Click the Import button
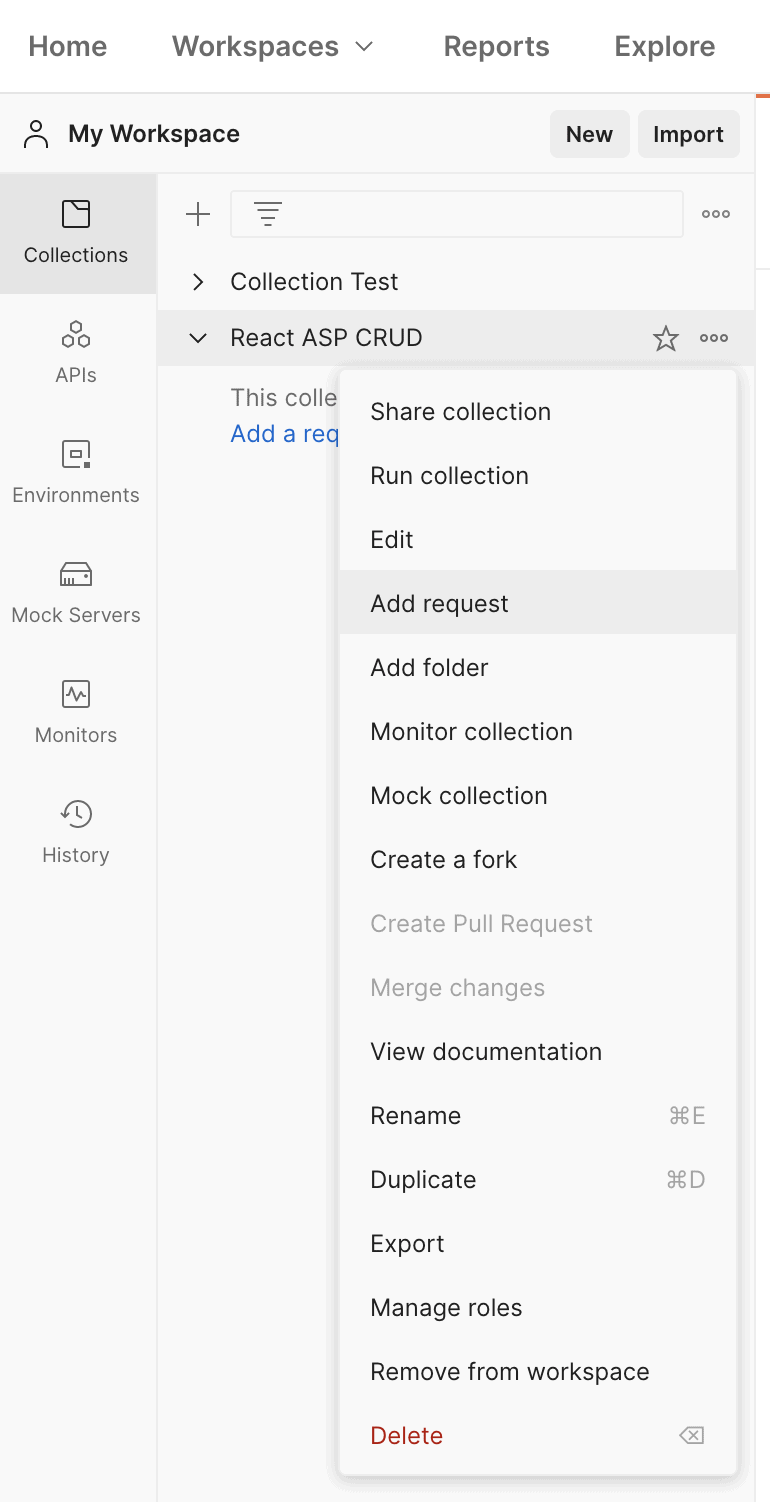Viewport: 770px width, 1502px height. click(x=688, y=134)
